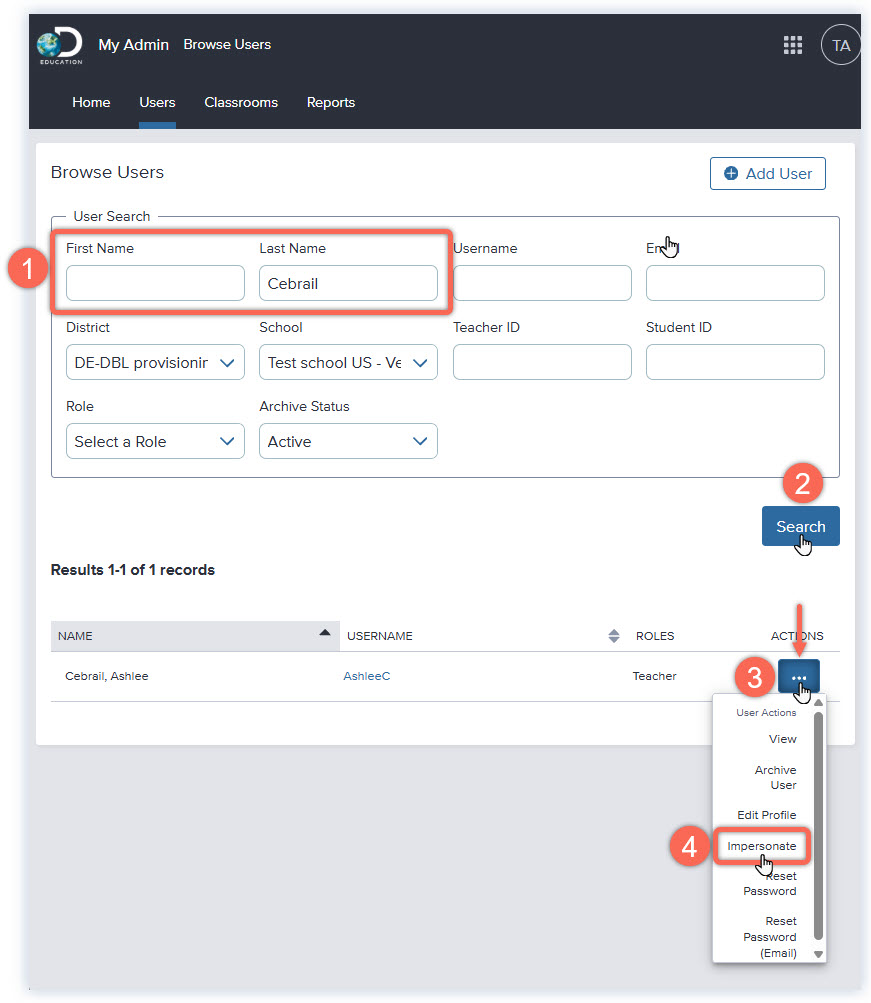
Task: Open the TA user avatar menu
Action: coord(840,45)
